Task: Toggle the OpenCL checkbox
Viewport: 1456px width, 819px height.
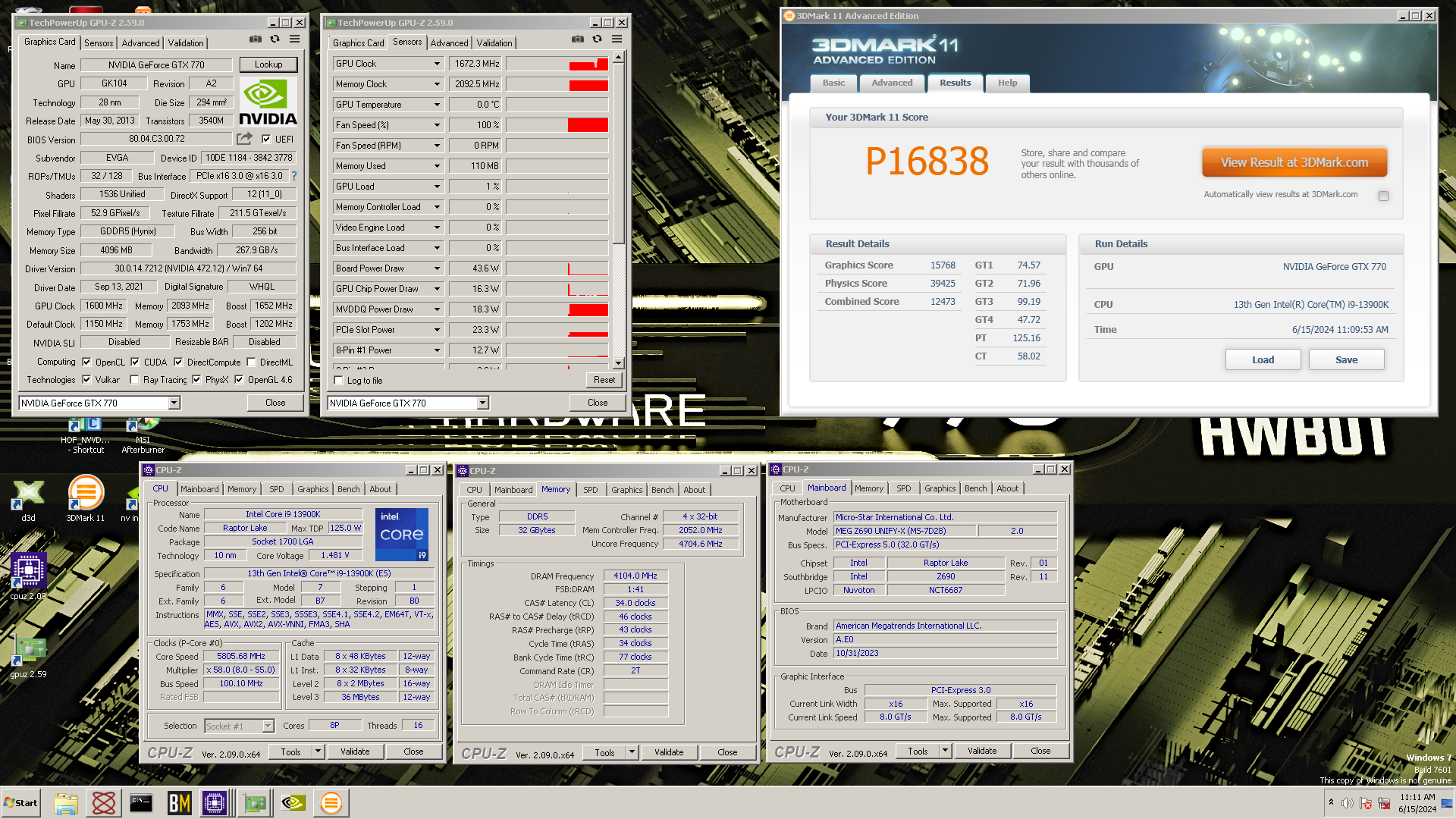Action: tap(86, 362)
